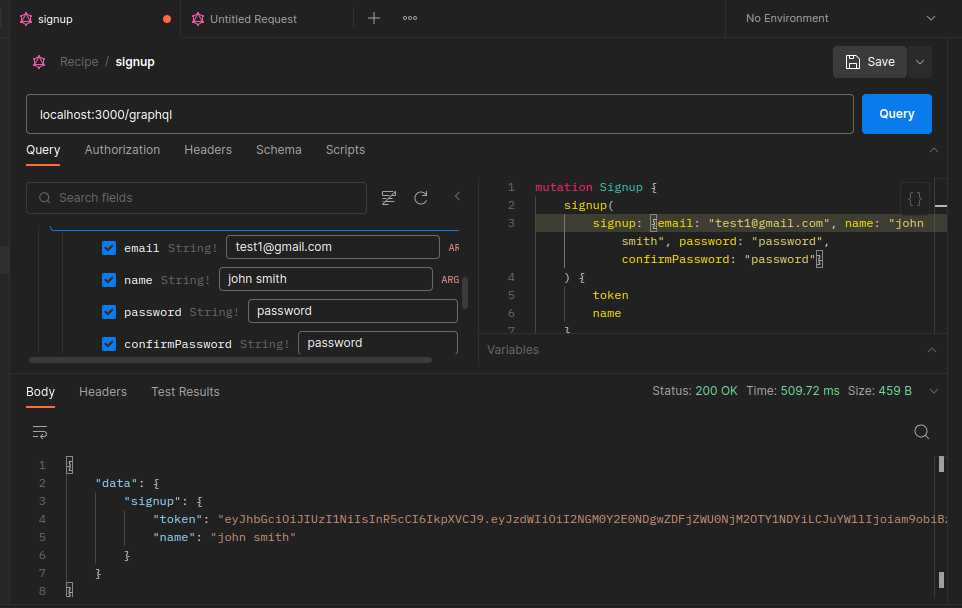Click the "signup" key in response body

pos(152,501)
